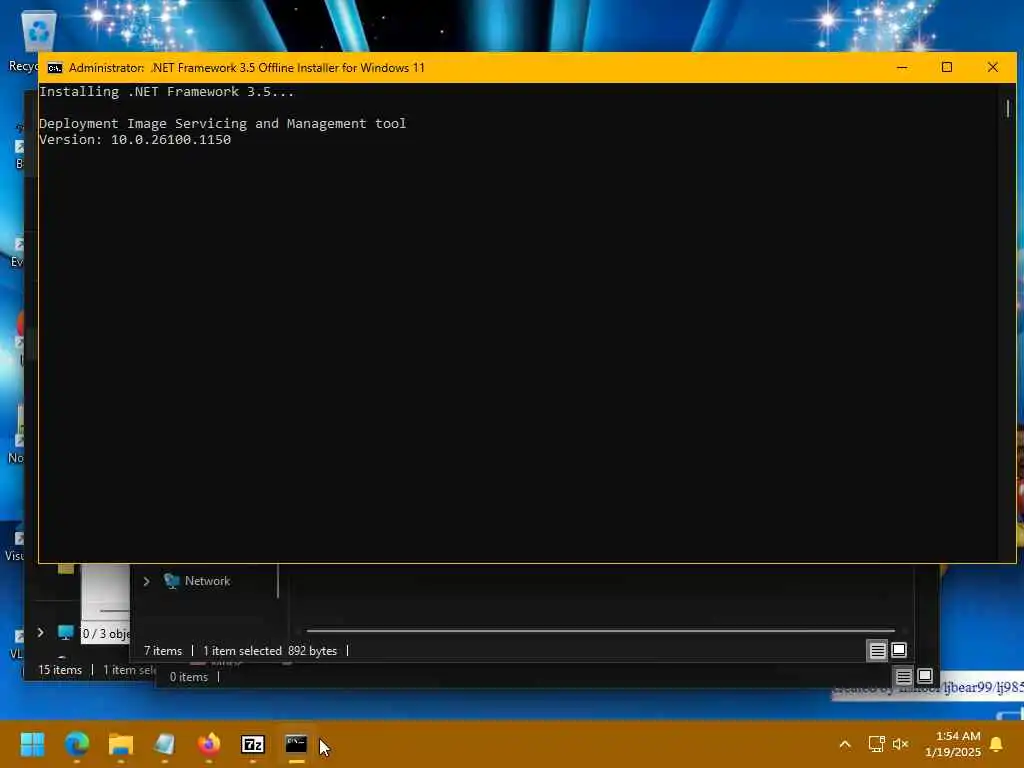1024x768 pixels.
Task: Close the .NET Framework installer console
Action: [x=993, y=67]
